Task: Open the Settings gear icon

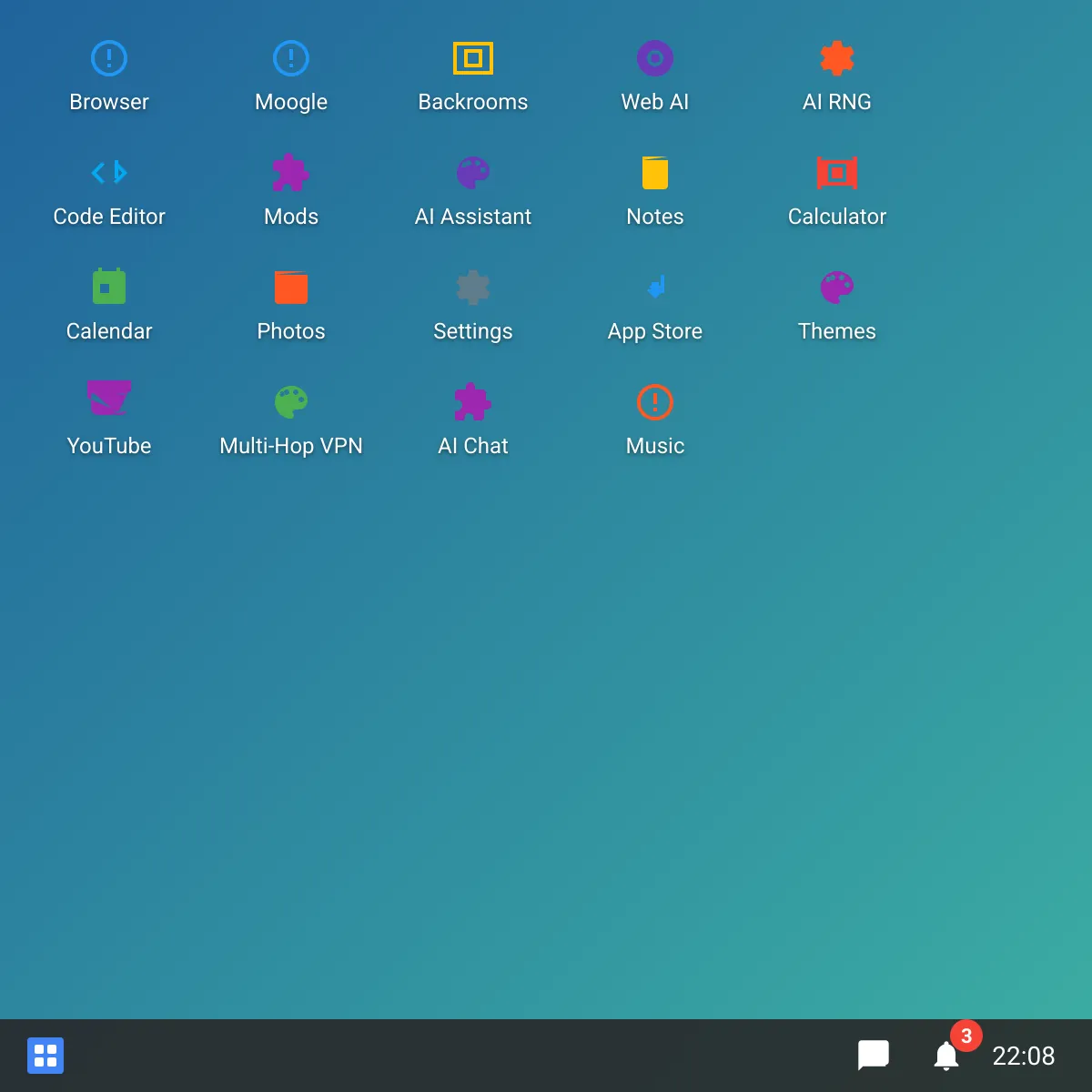Action: pyautogui.click(x=473, y=288)
